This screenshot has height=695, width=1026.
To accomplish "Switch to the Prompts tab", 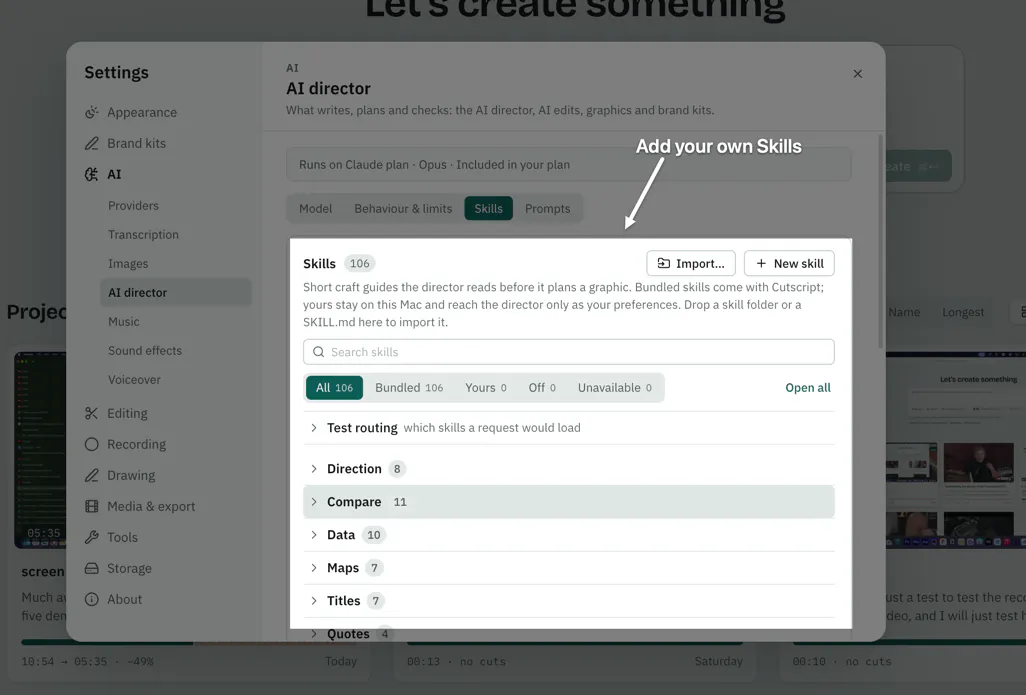I will coord(548,209).
